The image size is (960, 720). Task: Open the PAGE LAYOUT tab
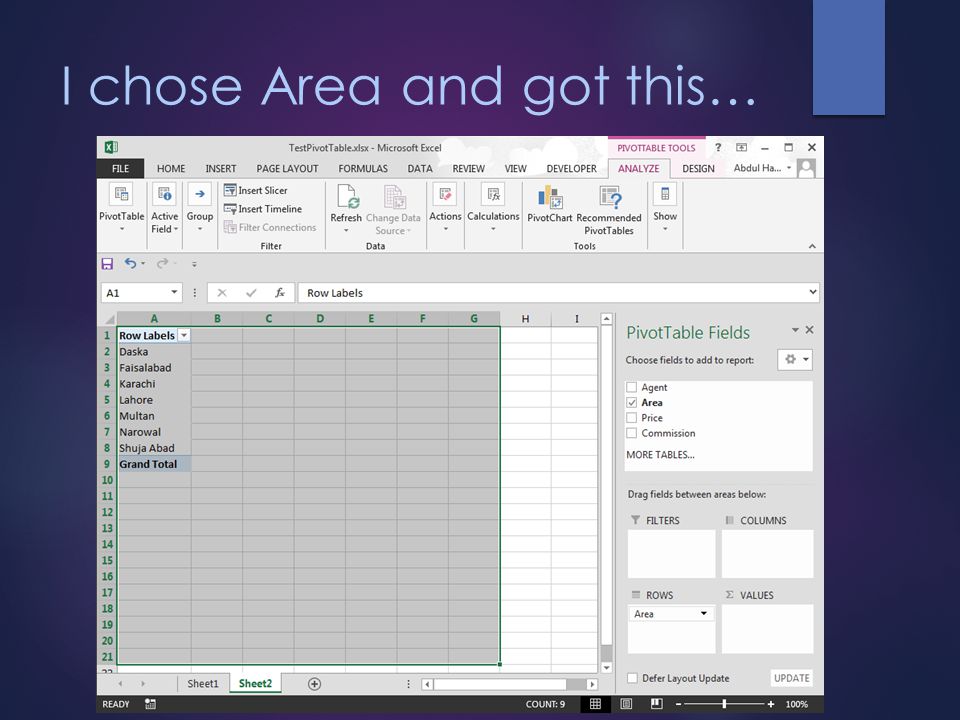coord(287,168)
